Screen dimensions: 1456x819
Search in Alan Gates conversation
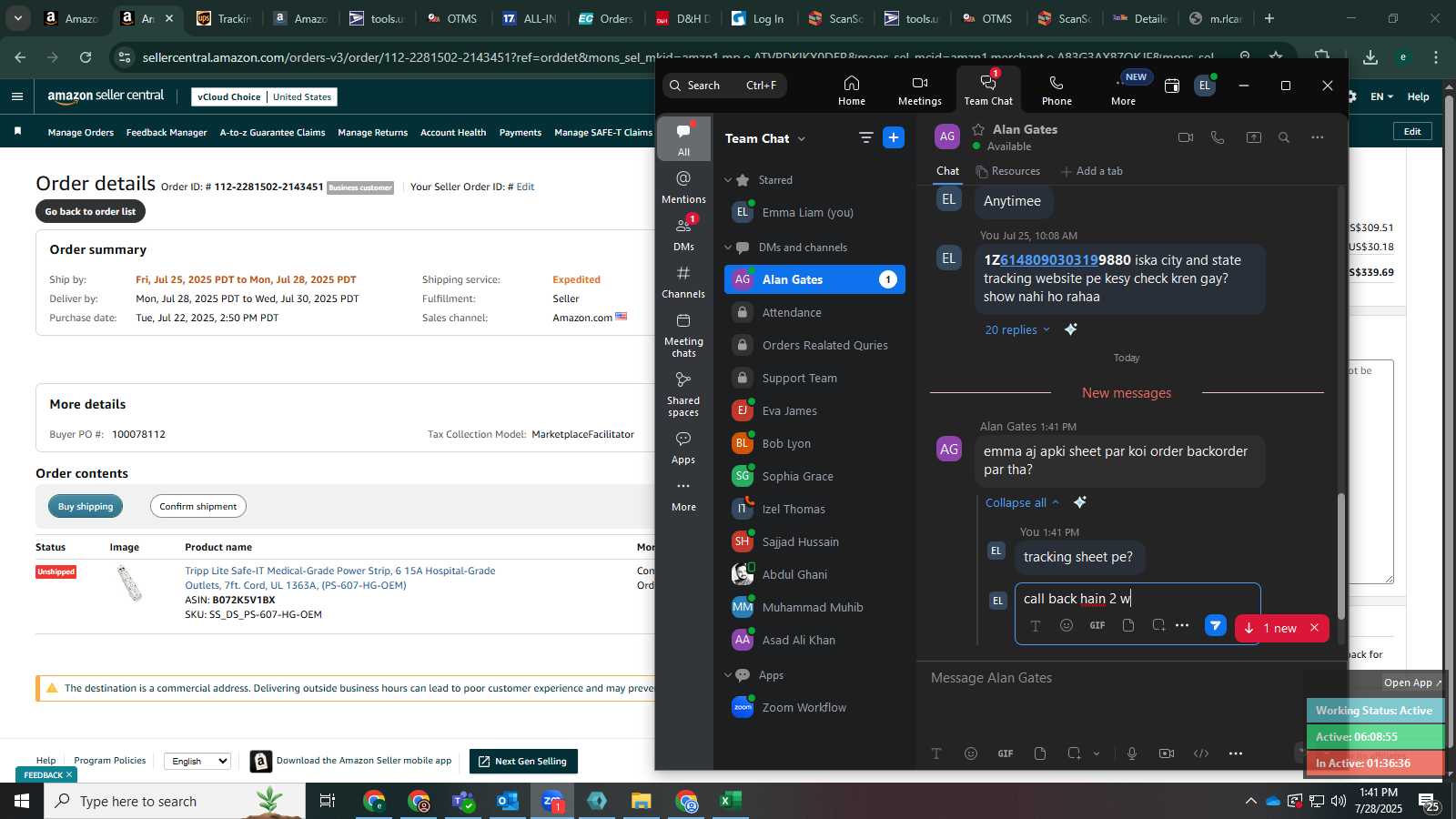(1284, 137)
